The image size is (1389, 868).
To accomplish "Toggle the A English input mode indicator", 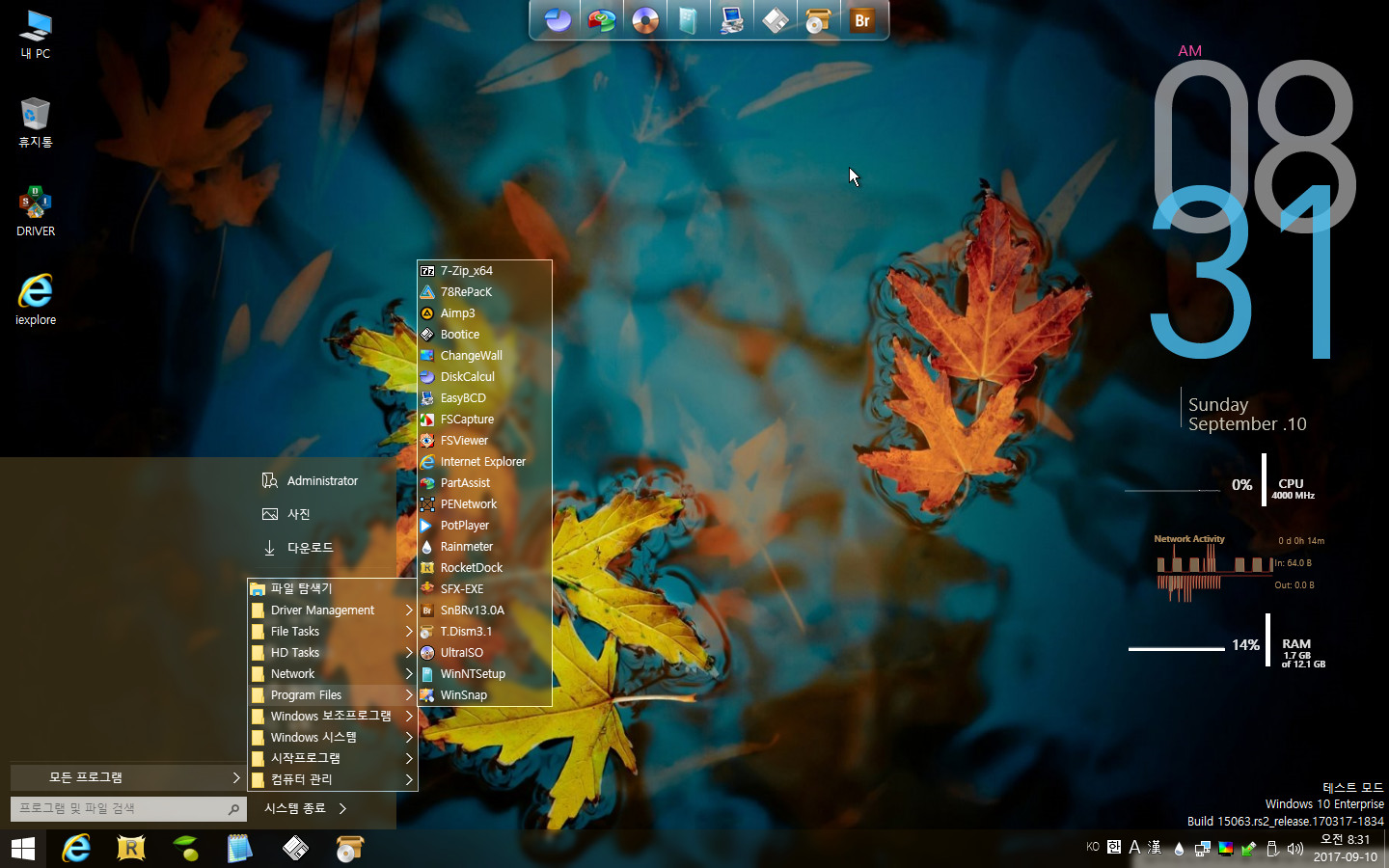I will [x=1134, y=847].
